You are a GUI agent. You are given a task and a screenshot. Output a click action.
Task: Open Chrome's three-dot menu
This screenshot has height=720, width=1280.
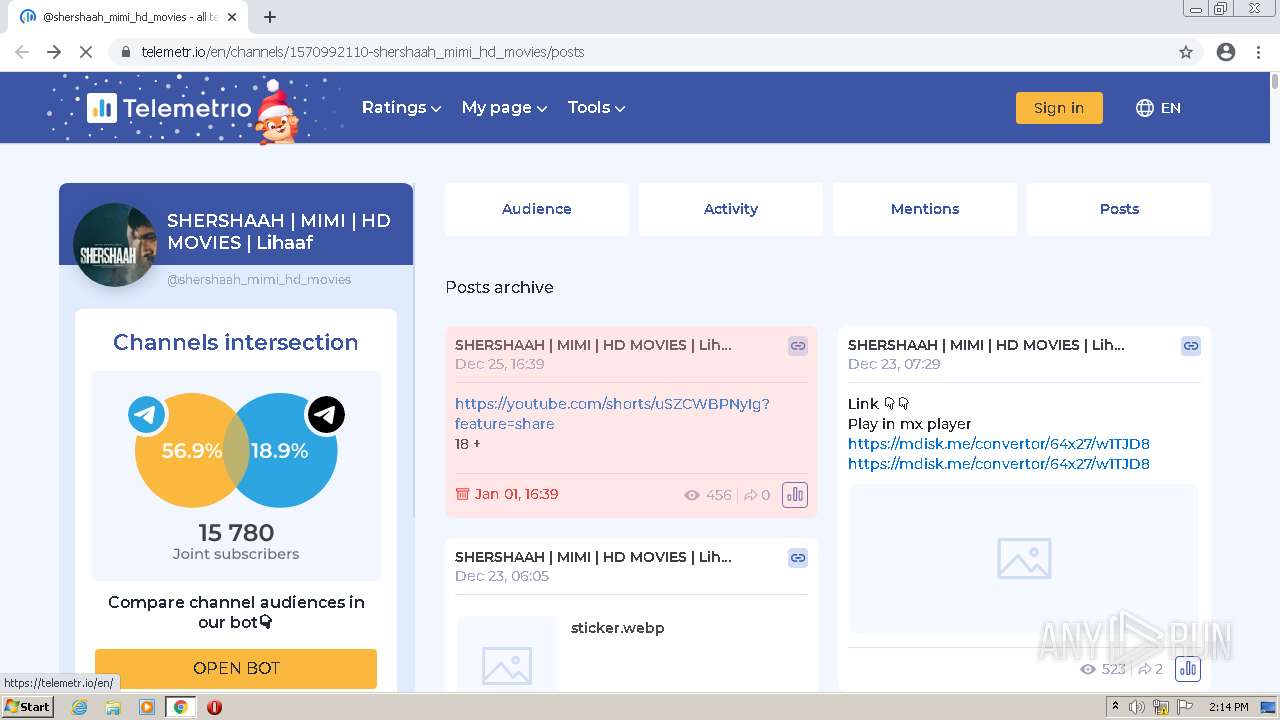click(x=1258, y=52)
